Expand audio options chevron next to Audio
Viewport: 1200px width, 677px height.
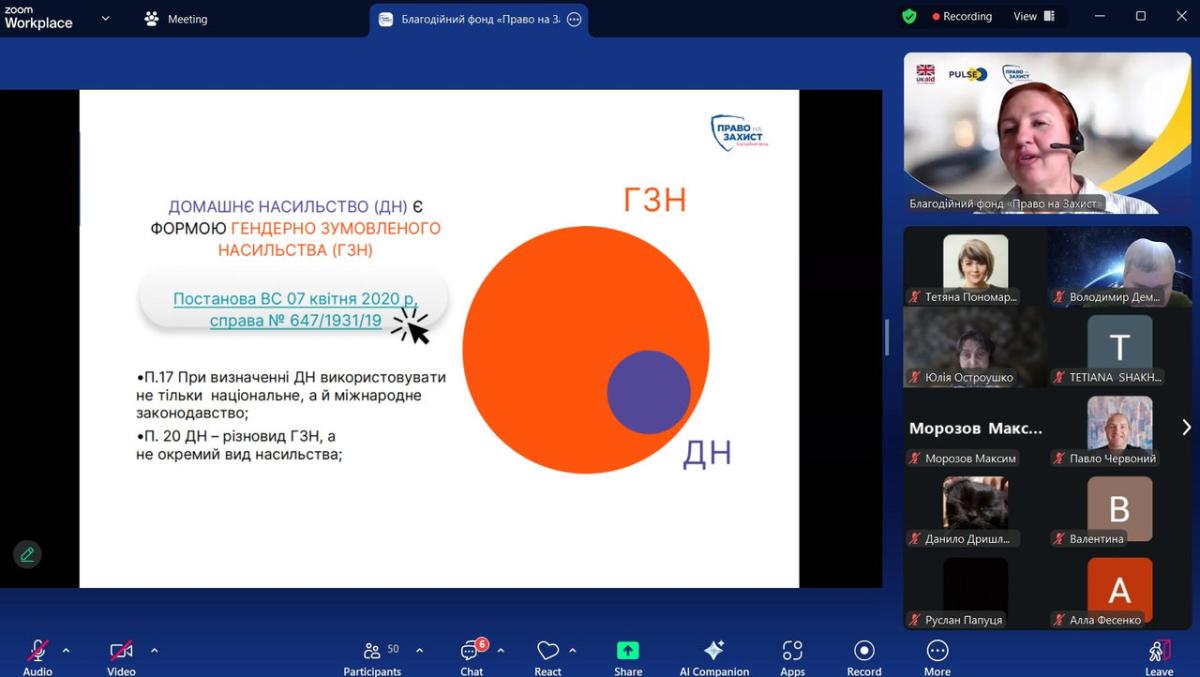66,650
